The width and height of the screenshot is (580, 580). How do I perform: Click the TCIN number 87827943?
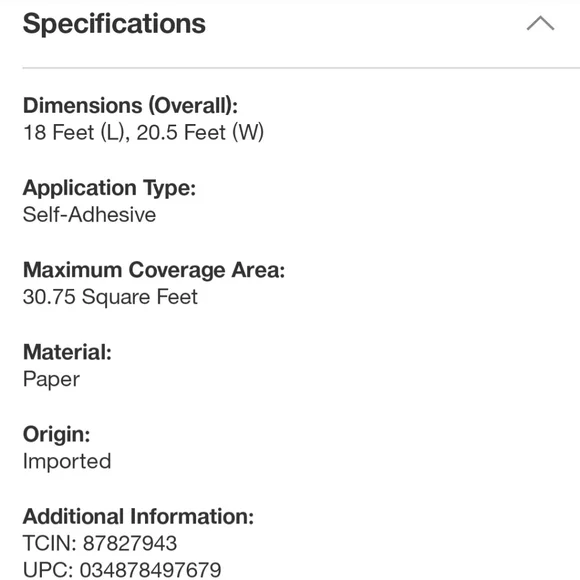pos(130,543)
